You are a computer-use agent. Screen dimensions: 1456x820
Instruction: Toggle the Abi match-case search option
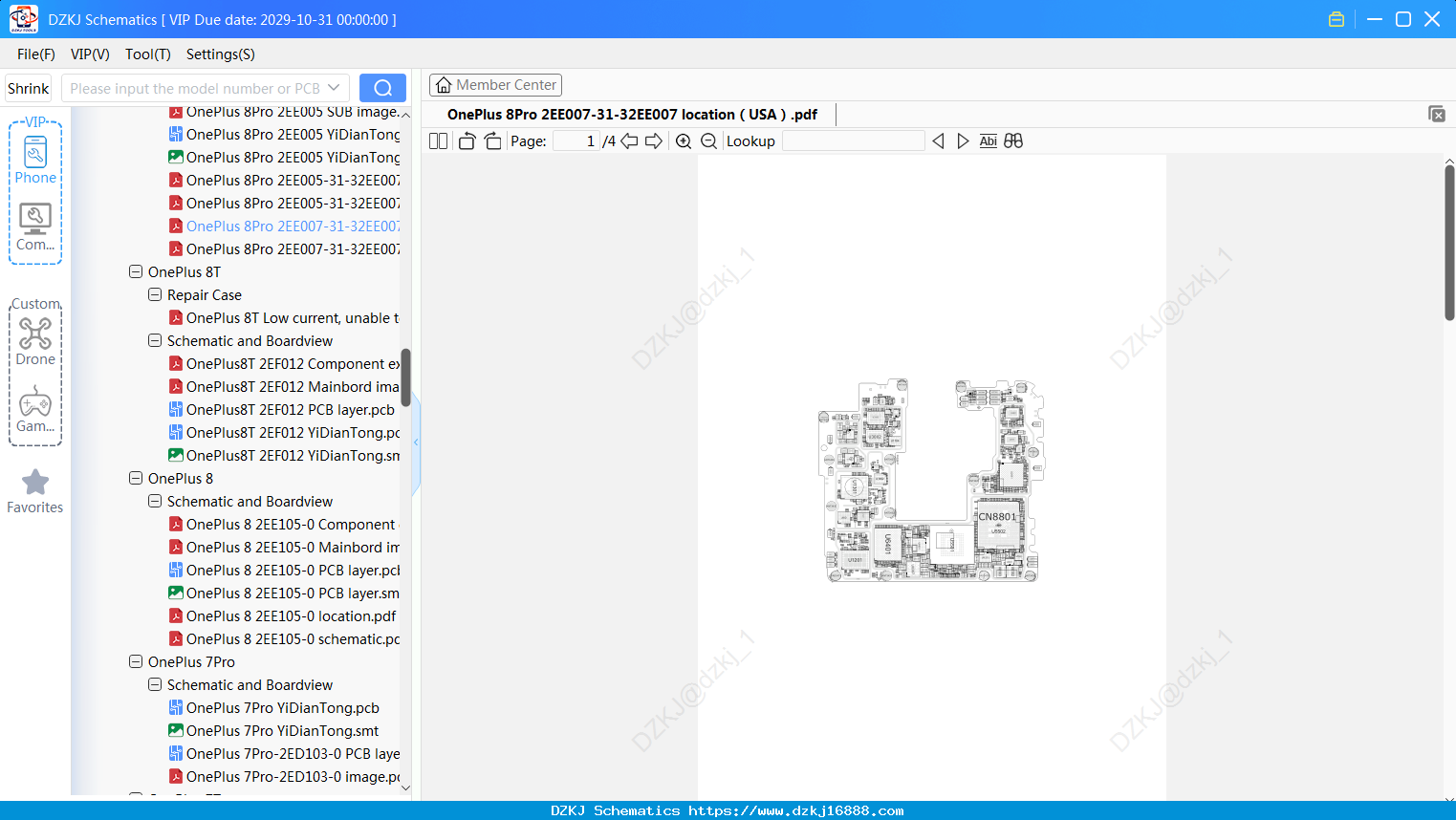pyautogui.click(x=989, y=141)
